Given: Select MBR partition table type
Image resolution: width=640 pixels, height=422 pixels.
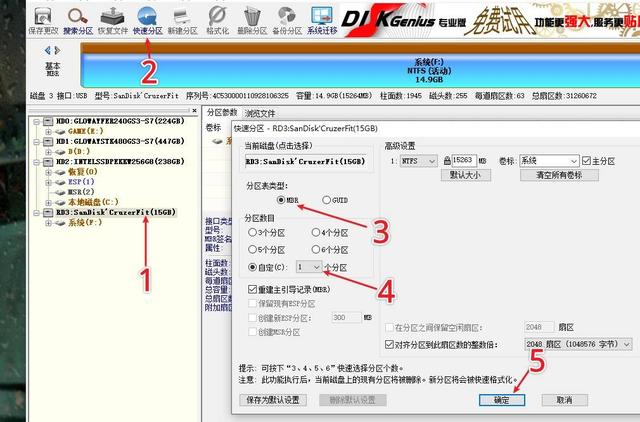Looking at the screenshot, I should point(281,200).
